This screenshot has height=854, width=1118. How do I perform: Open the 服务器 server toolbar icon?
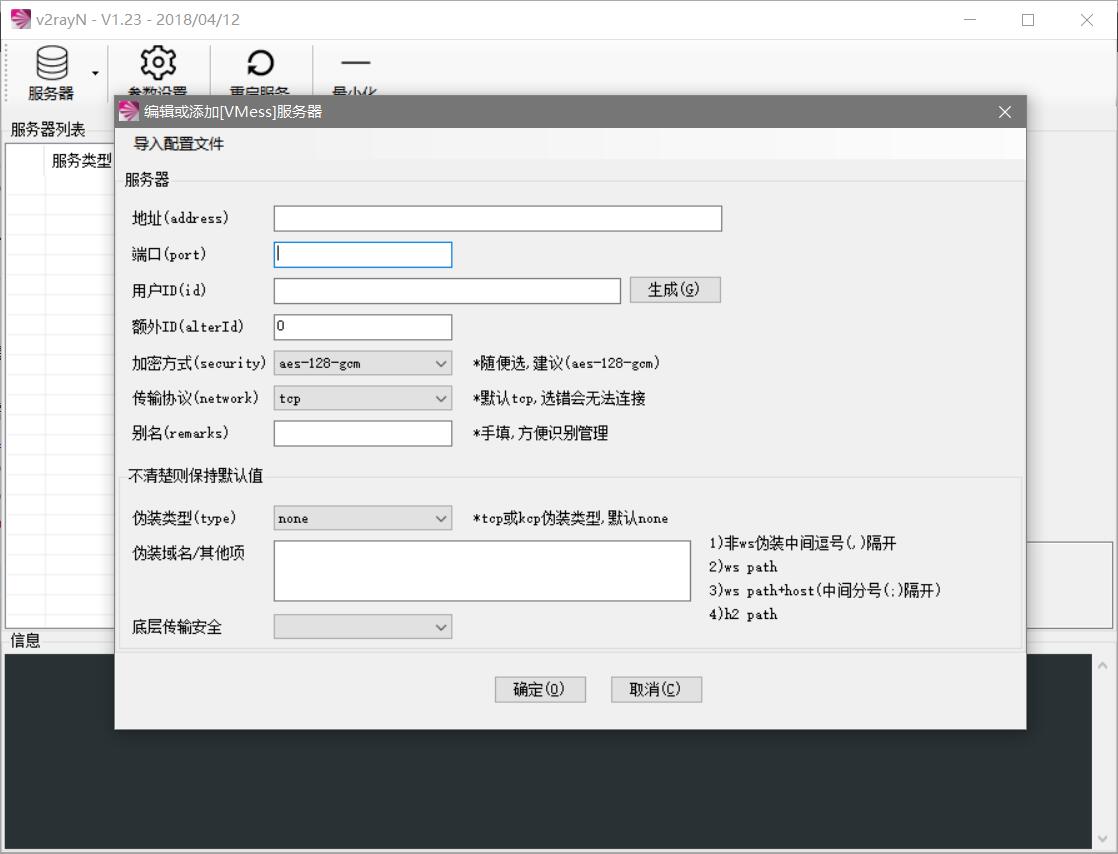(51, 72)
